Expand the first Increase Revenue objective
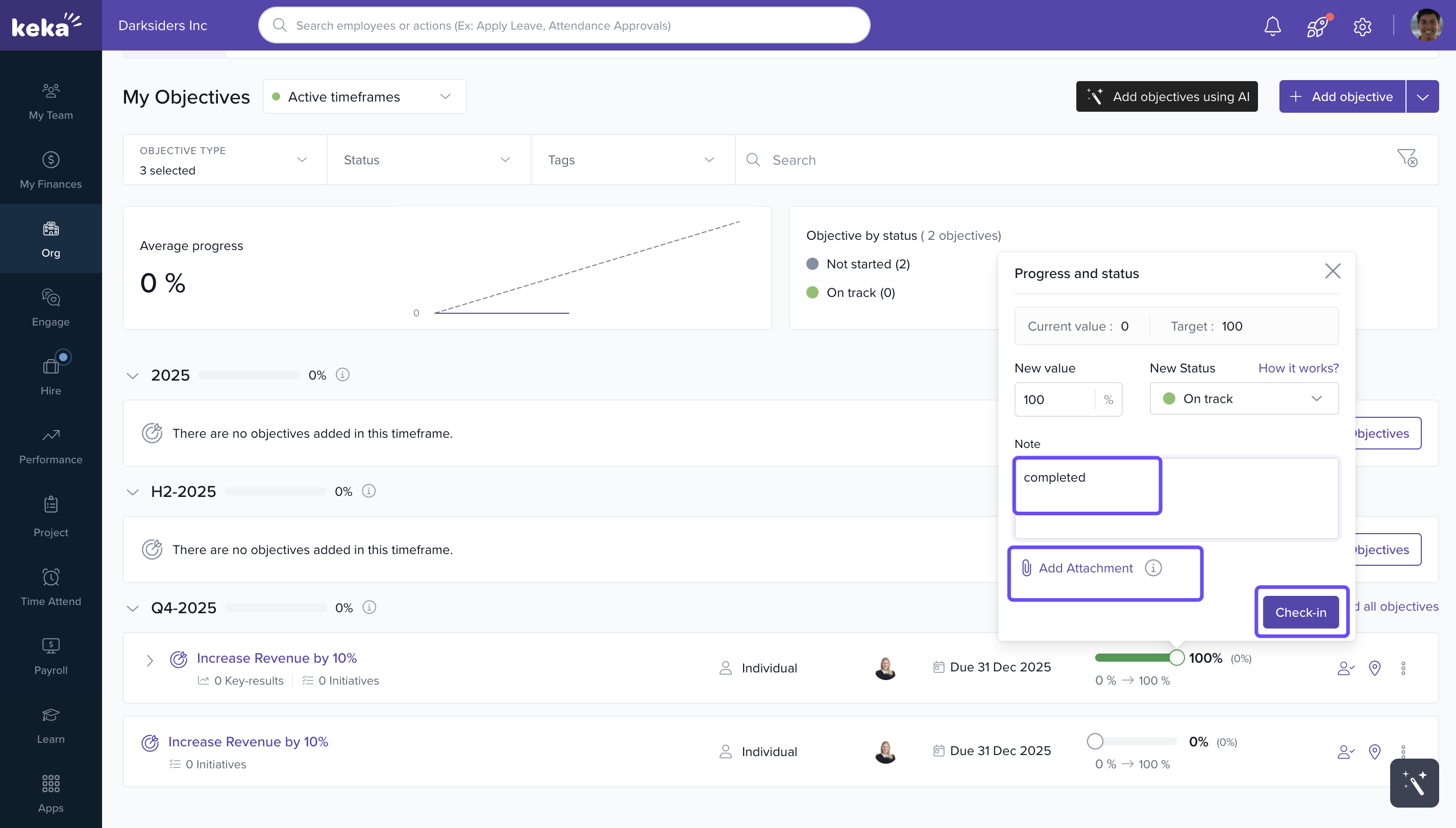 pyautogui.click(x=150, y=660)
